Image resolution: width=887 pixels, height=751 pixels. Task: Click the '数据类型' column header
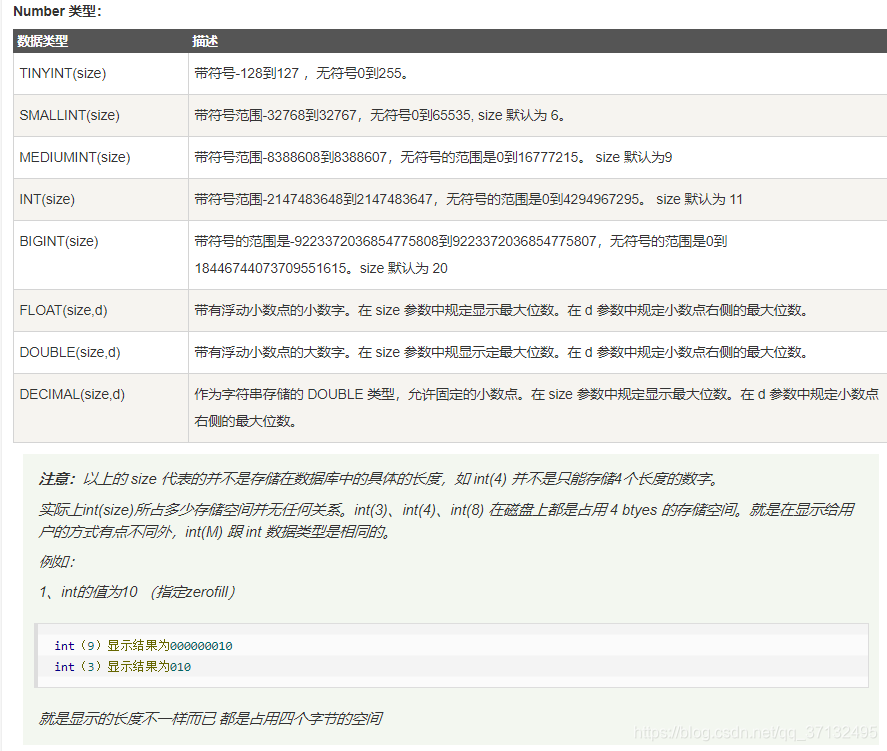tap(42, 41)
